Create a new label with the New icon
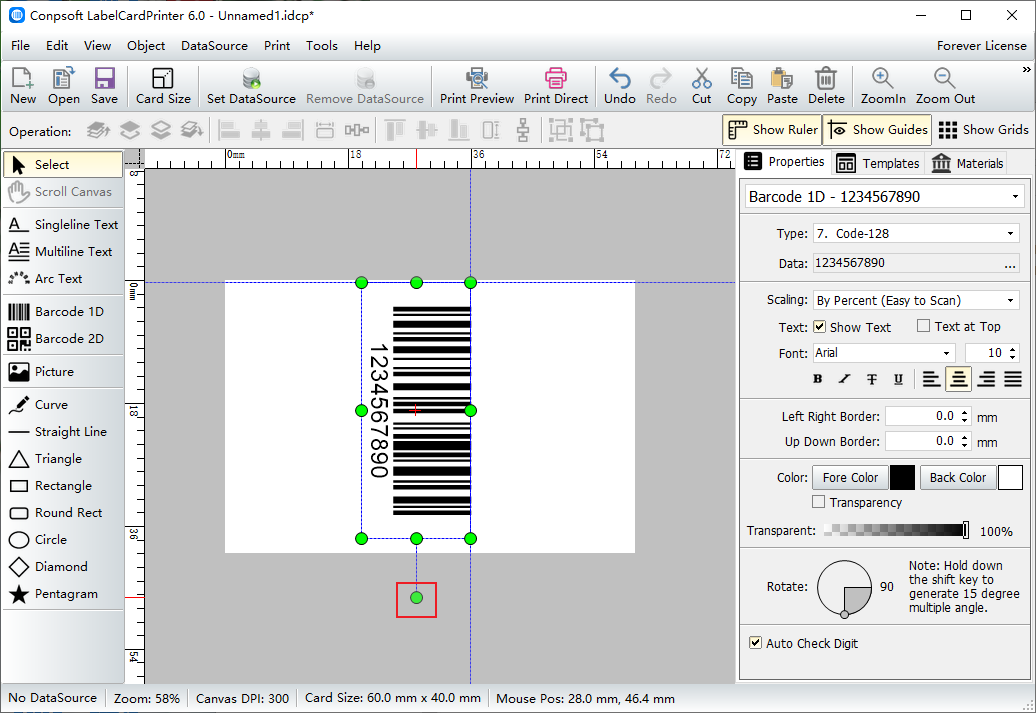 point(22,86)
